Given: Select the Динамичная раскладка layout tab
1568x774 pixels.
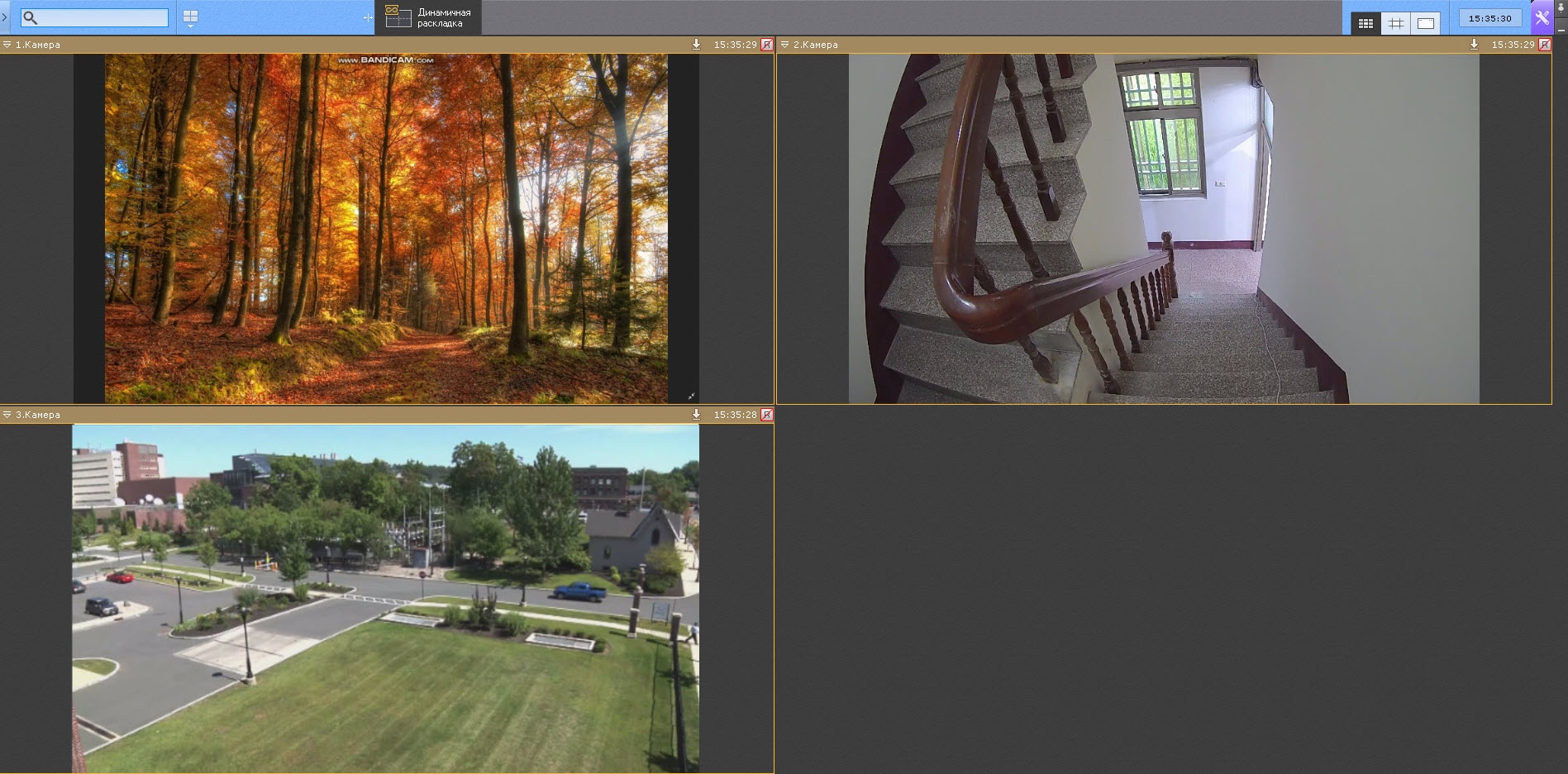Looking at the screenshot, I should 428,17.
